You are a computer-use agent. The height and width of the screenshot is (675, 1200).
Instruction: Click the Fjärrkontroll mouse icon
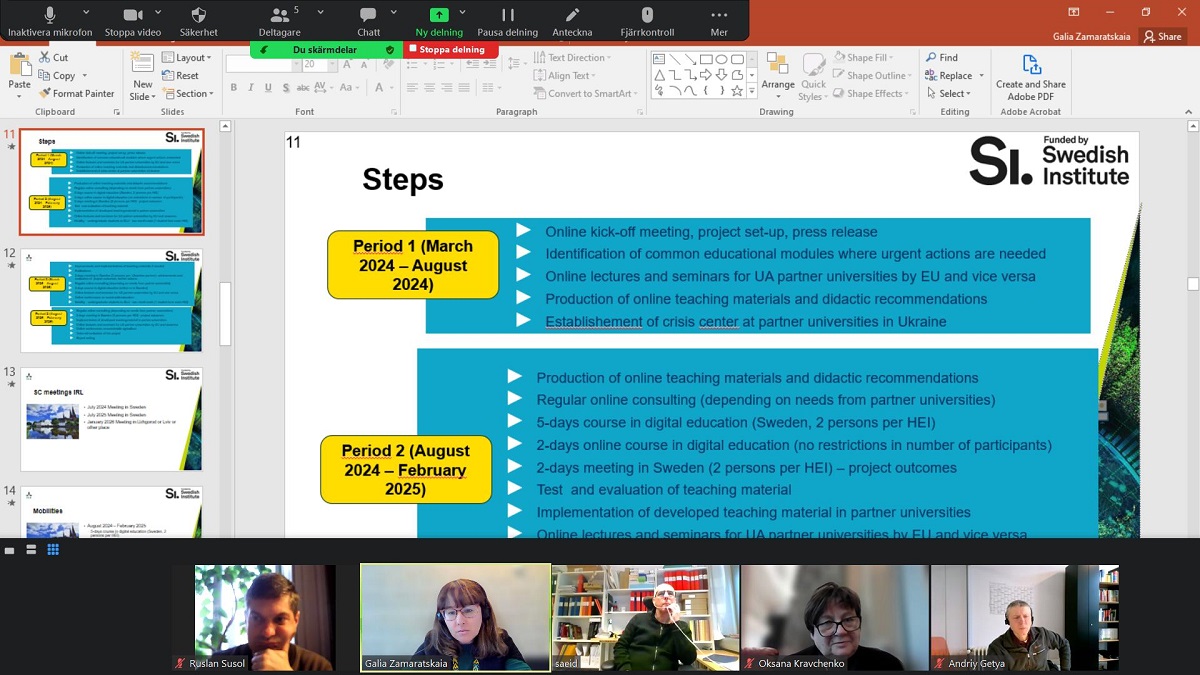click(x=647, y=15)
